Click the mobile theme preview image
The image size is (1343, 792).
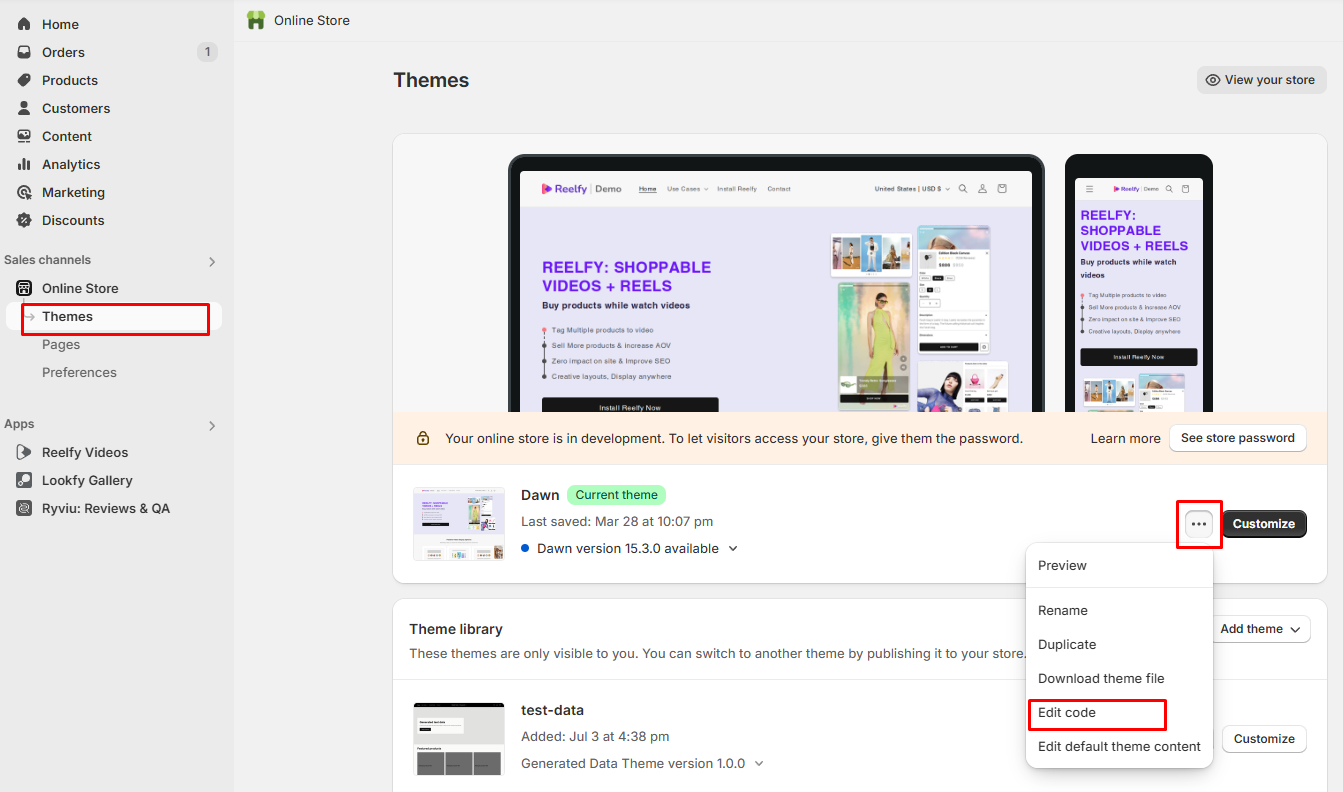click(x=1139, y=283)
